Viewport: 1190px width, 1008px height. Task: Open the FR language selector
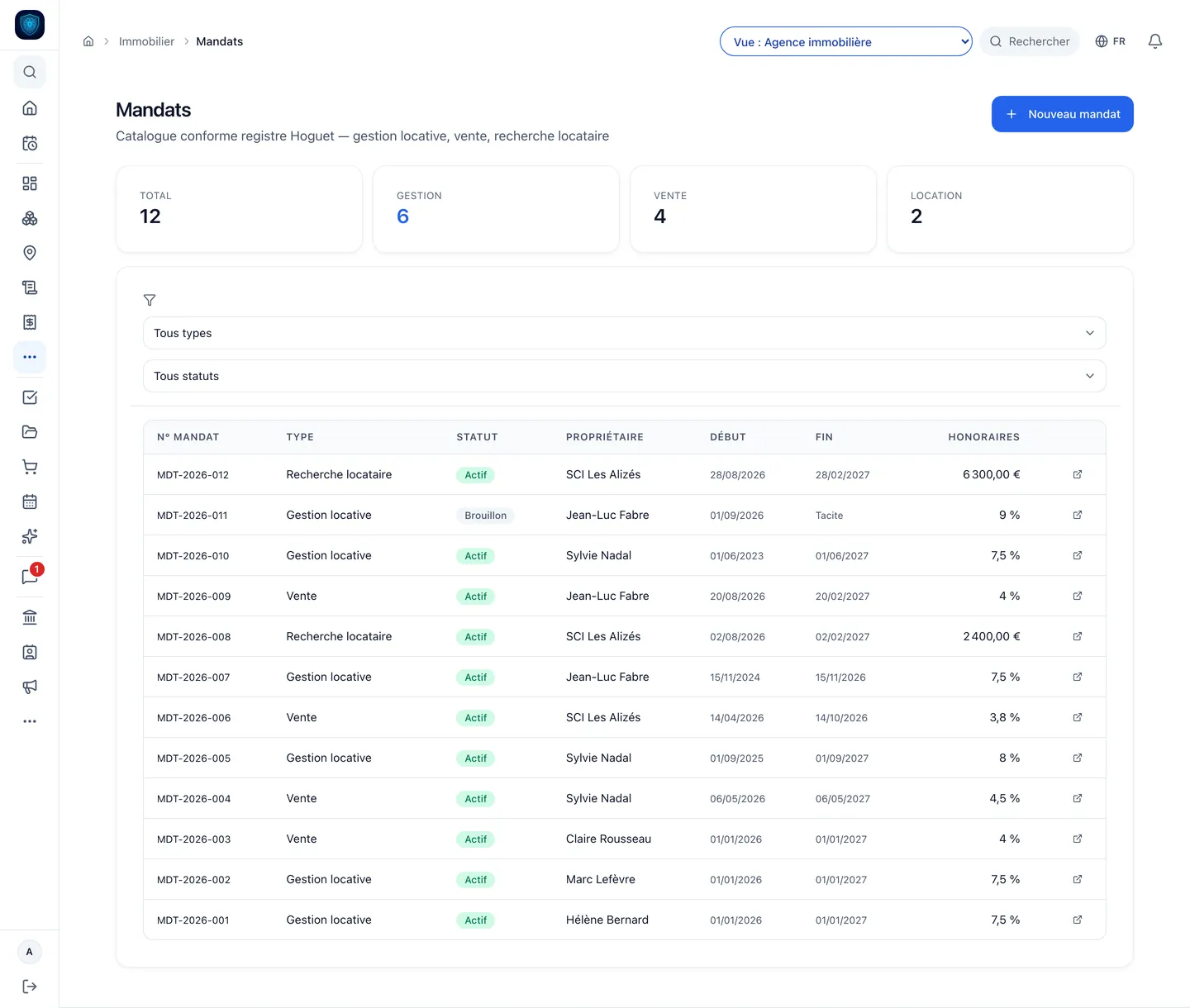point(1110,41)
